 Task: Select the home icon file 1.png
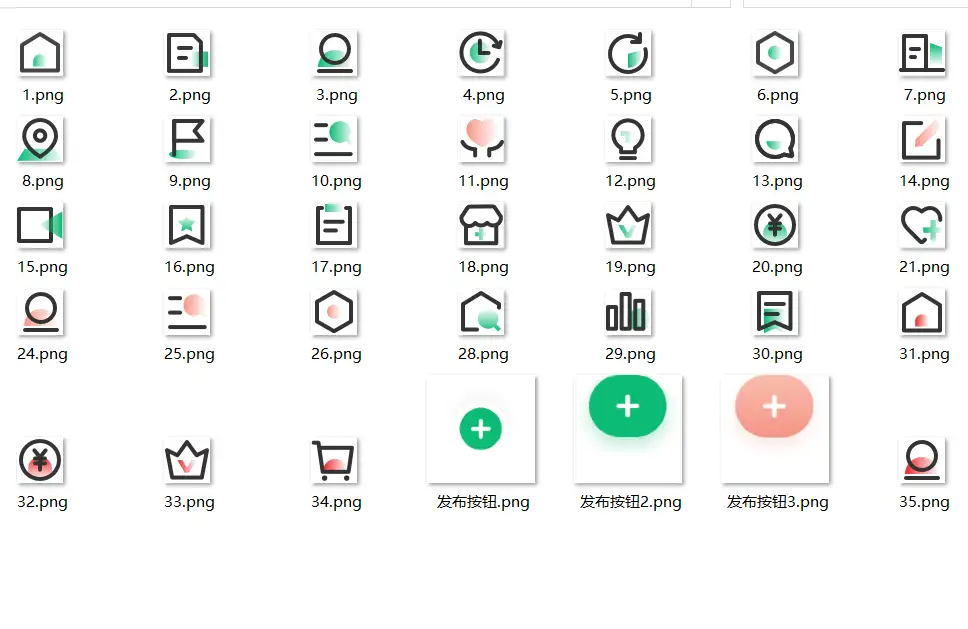tap(41, 53)
